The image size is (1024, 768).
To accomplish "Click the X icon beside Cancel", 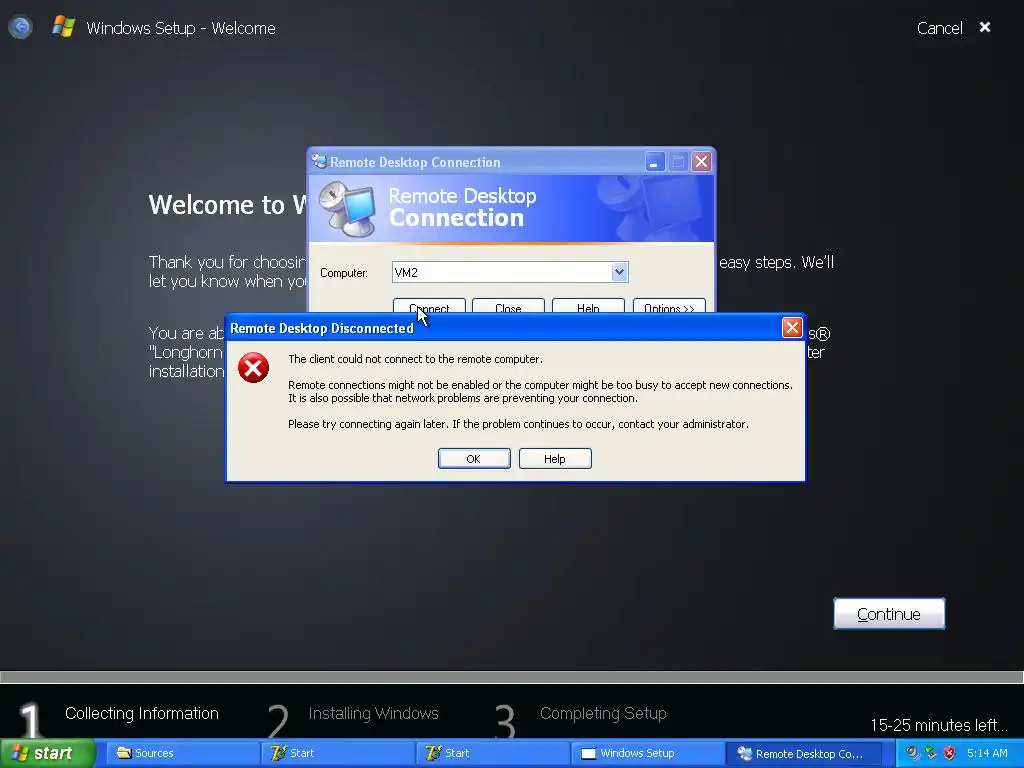I will point(985,27).
